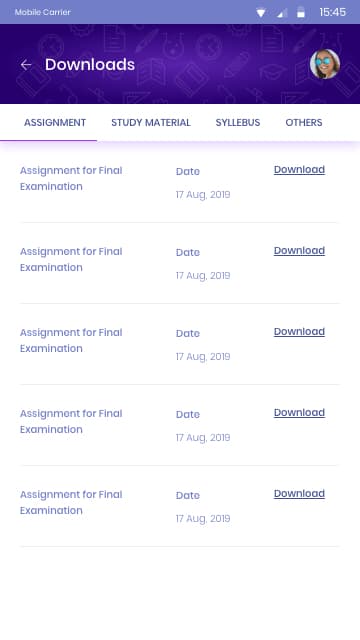Switch to the Assignment tab
The width and height of the screenshot is (360, 640).
point(55,122)
